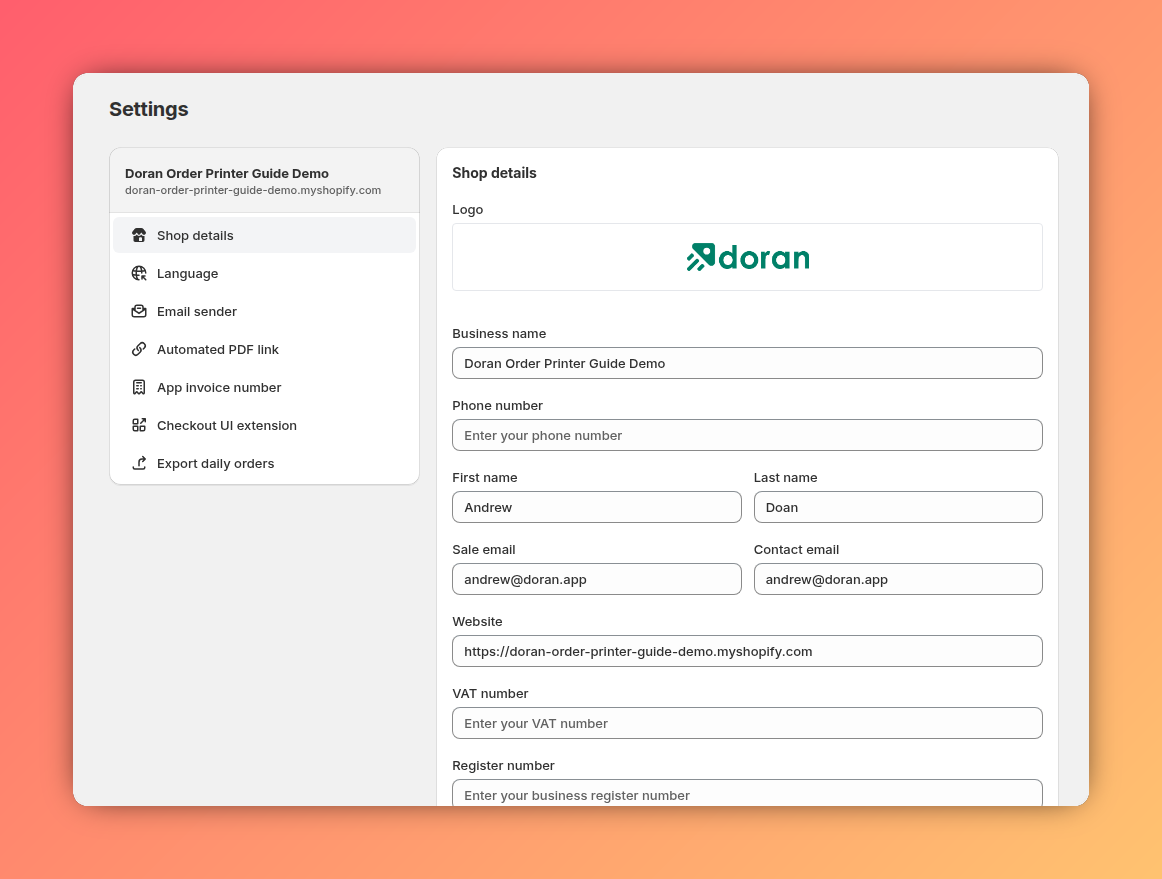The image size is (1162, 879).
Task: Click the doran-order-printer-guide-demo.myshopify.com store domain text
Action: point(253,190)
